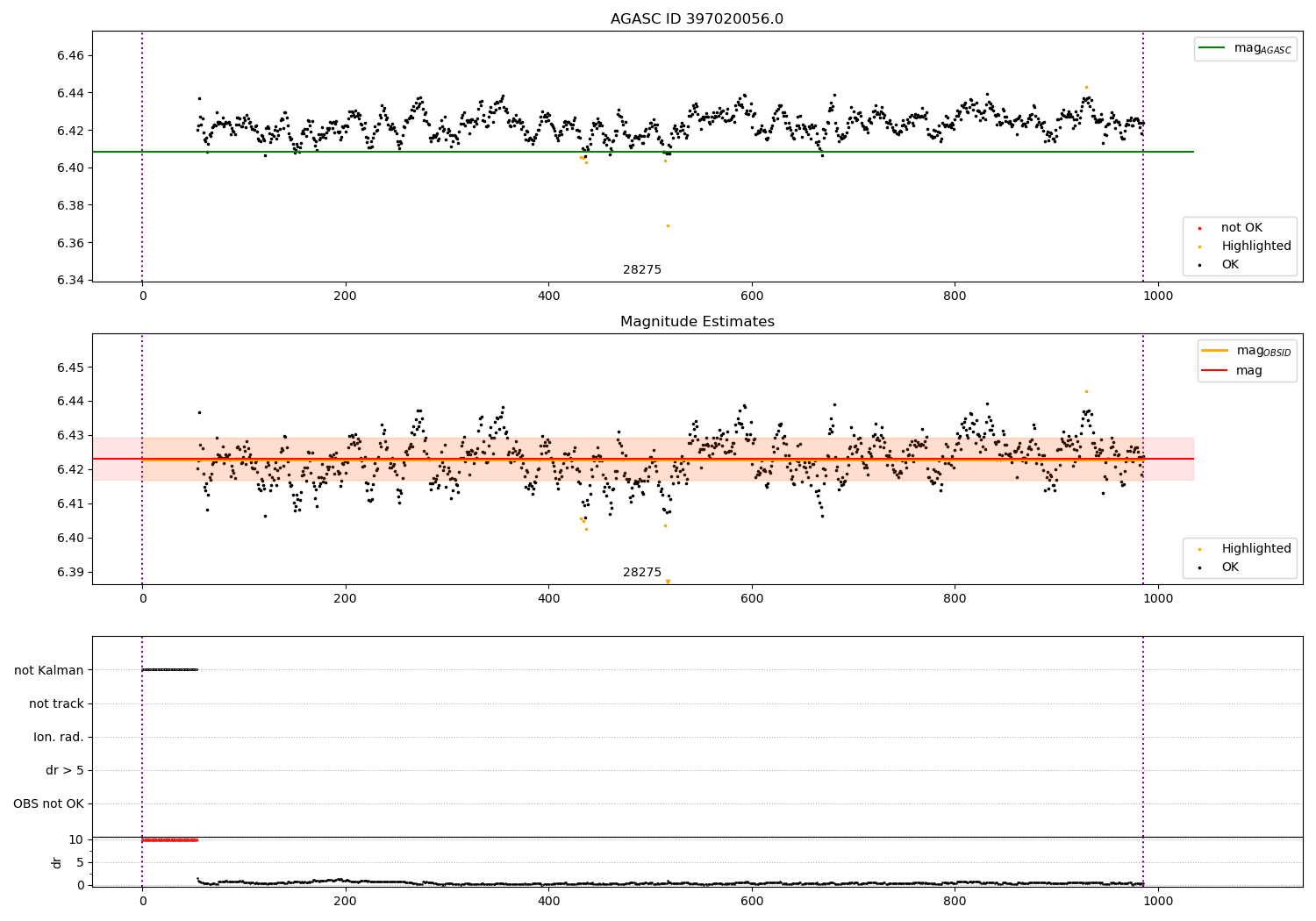
Task: Click the orange triangle marker in Magnitude Estimates
Action: pos(668,582)
